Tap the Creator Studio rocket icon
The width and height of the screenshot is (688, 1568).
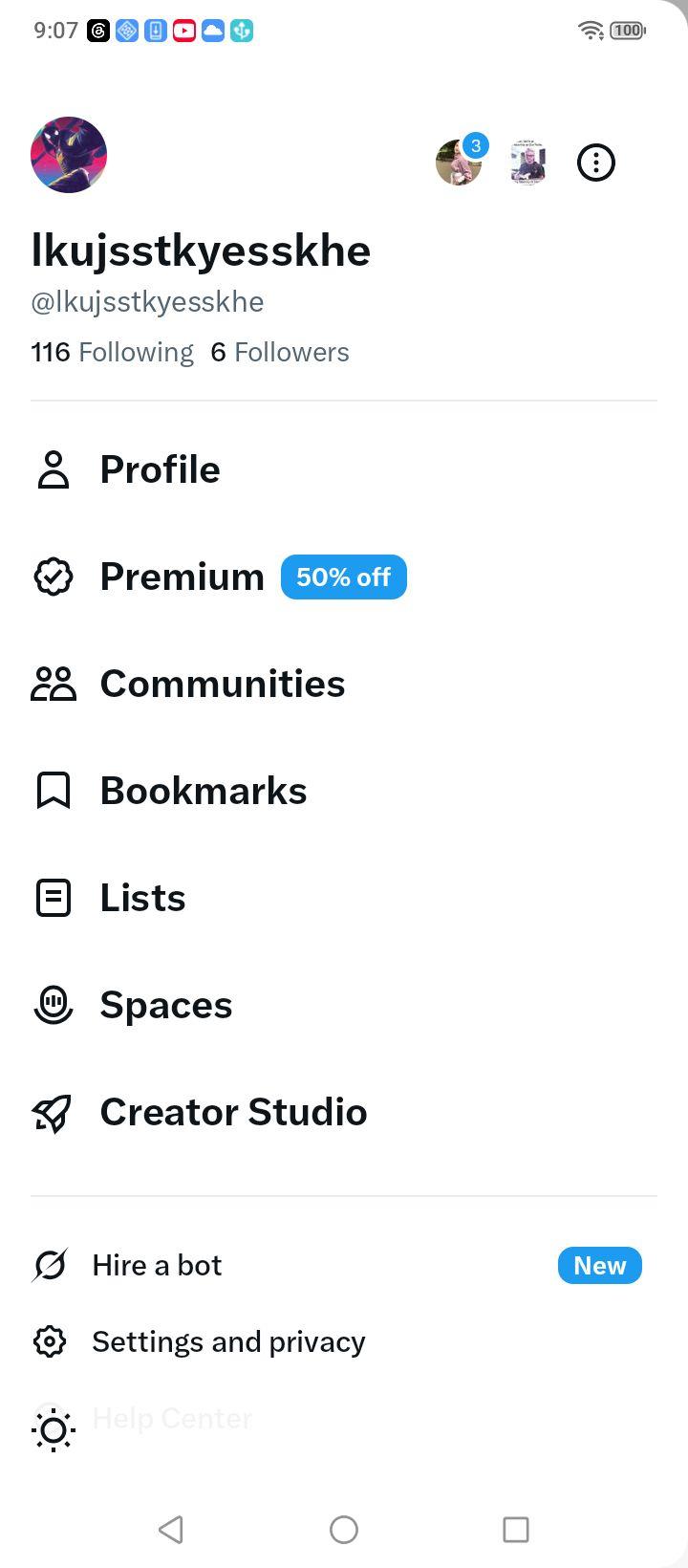coord(54,1112)
